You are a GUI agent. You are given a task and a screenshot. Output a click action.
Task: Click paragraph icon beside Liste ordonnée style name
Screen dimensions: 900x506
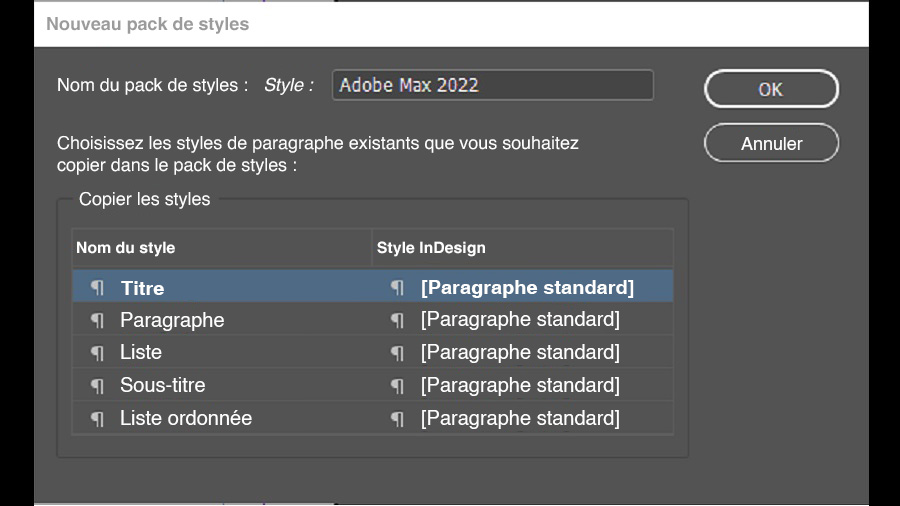coord(97,418)
